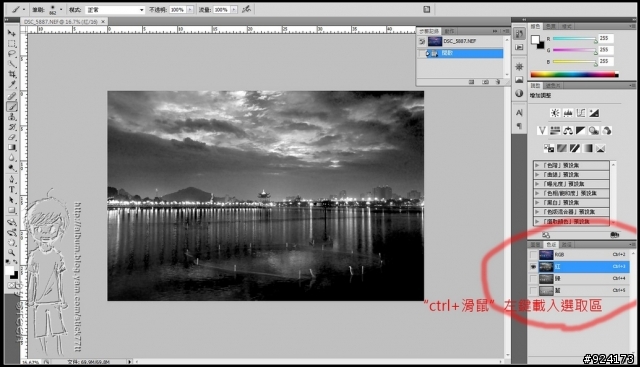Switch to the Paths tab
Image resolution: width=640 pixels, height=367 pixels.
567,245
